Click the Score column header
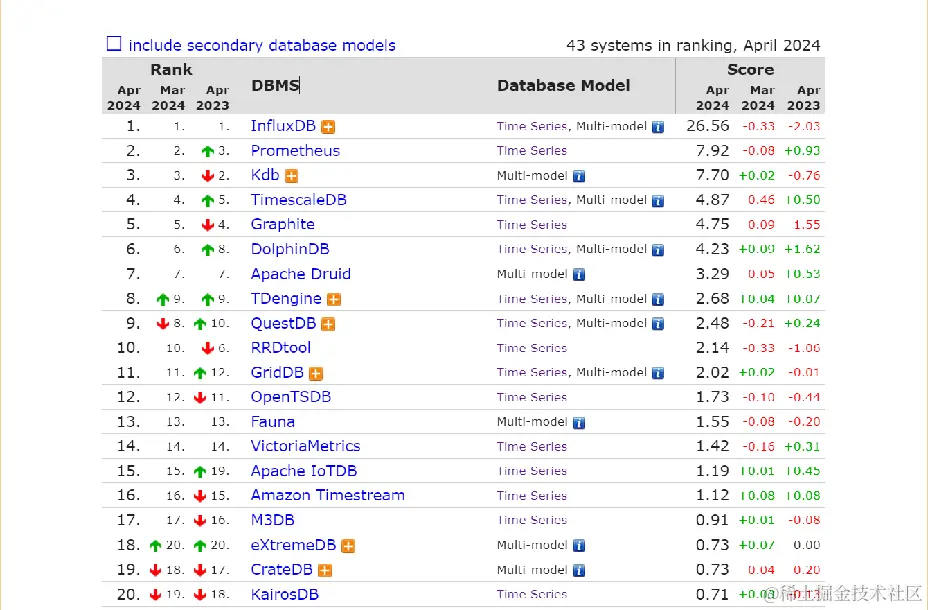929x610 pixels. (751, 69)
